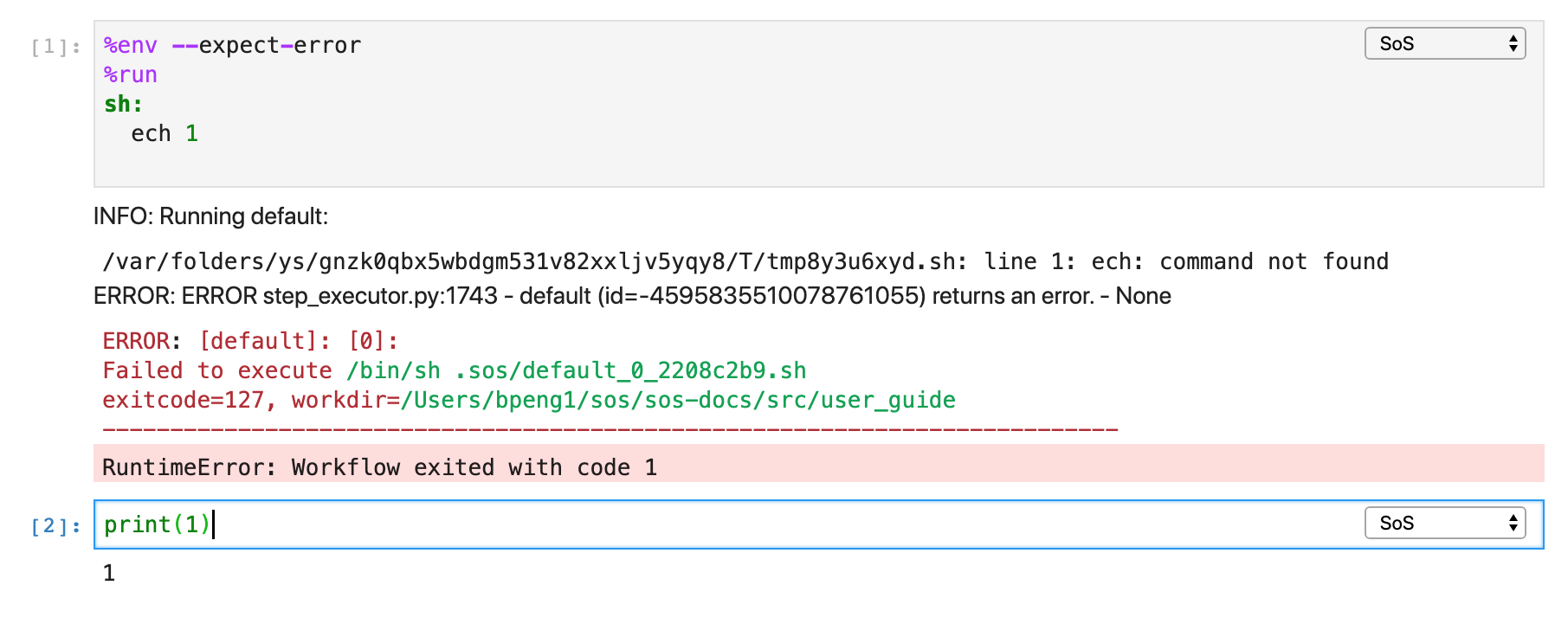Screen dimensions: 1568x624
Task: Select the exitcode=127 workdir line
Action: [528, 400]
